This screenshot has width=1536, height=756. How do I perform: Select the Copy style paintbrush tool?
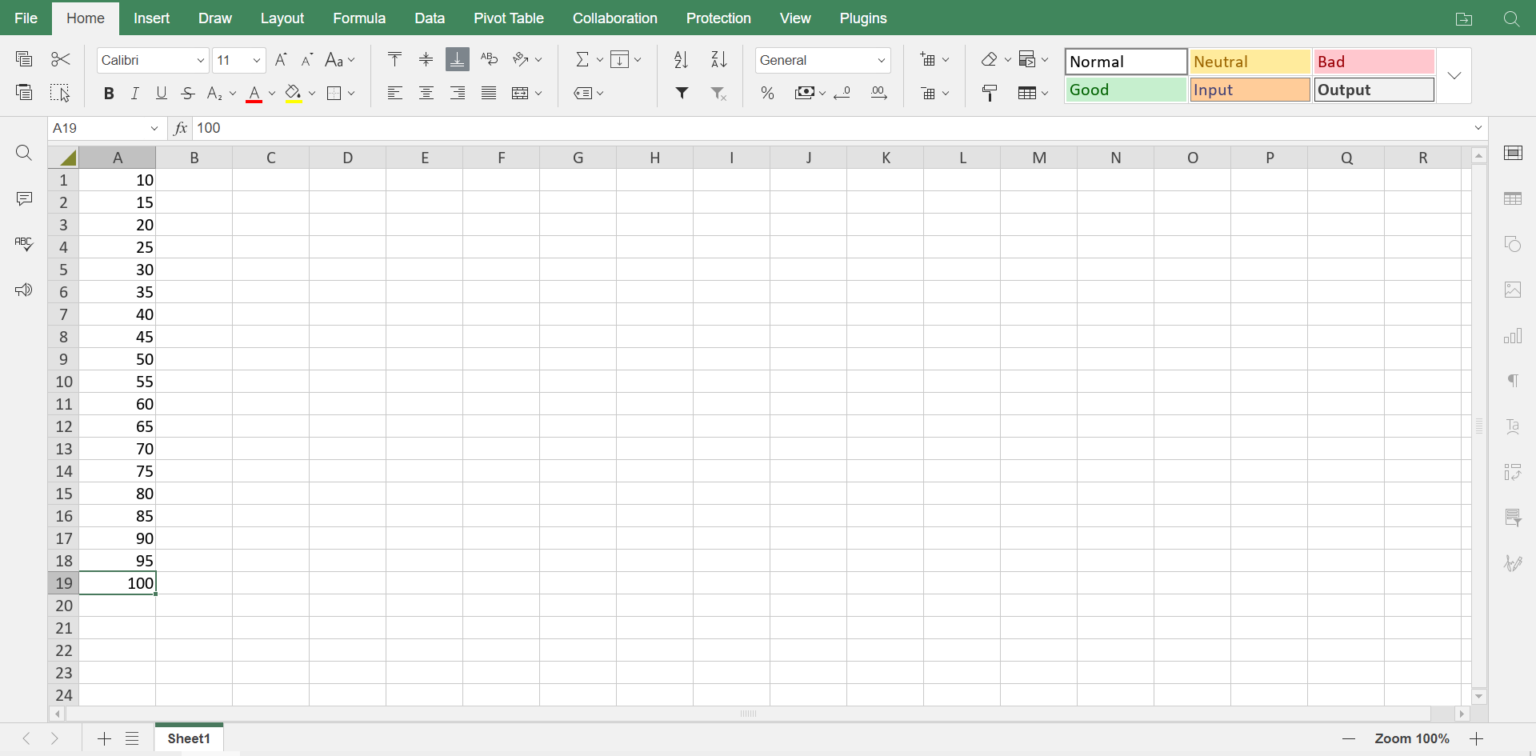[x=989, y=93]
